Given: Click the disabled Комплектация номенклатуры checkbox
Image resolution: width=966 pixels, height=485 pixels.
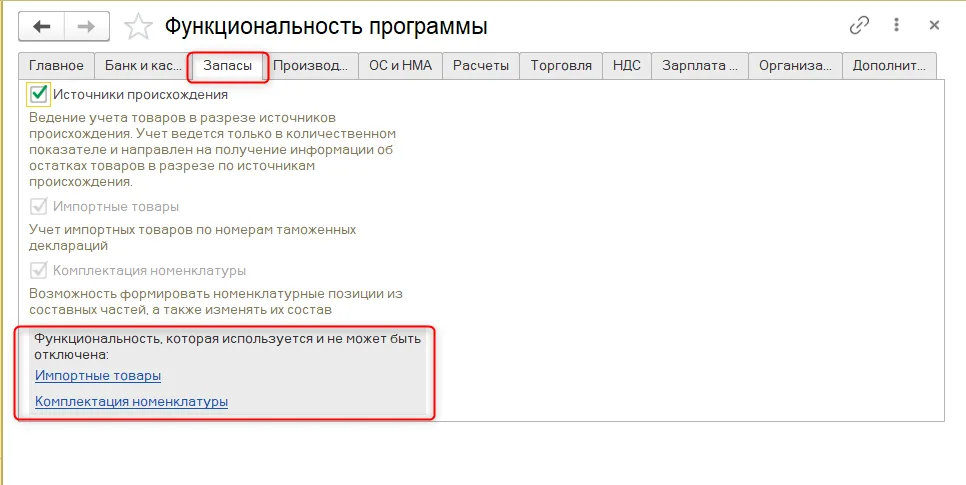Looking at the screenshot, I should coord(39,270).
